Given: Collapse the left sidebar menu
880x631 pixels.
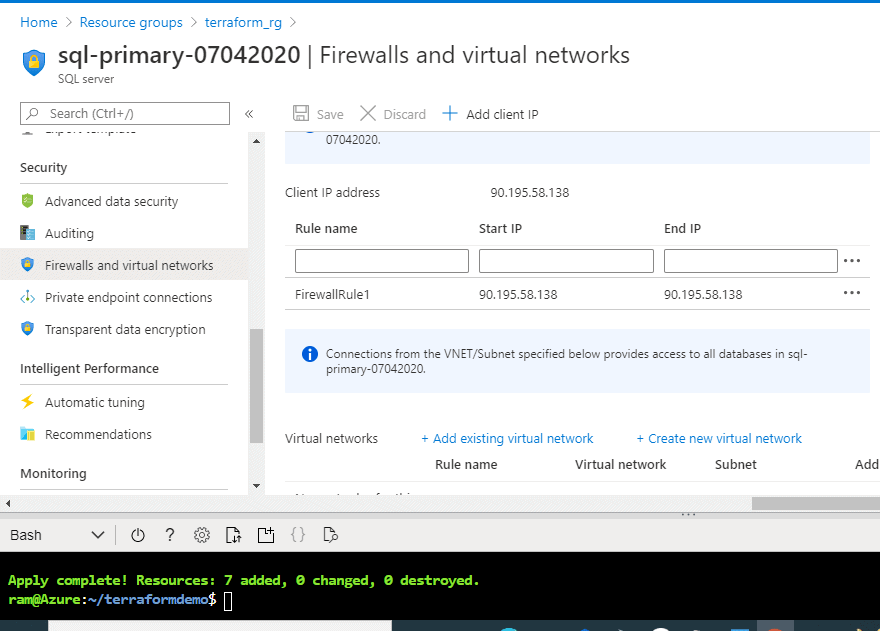Looking at the screenshot, I should pos(249,114).
